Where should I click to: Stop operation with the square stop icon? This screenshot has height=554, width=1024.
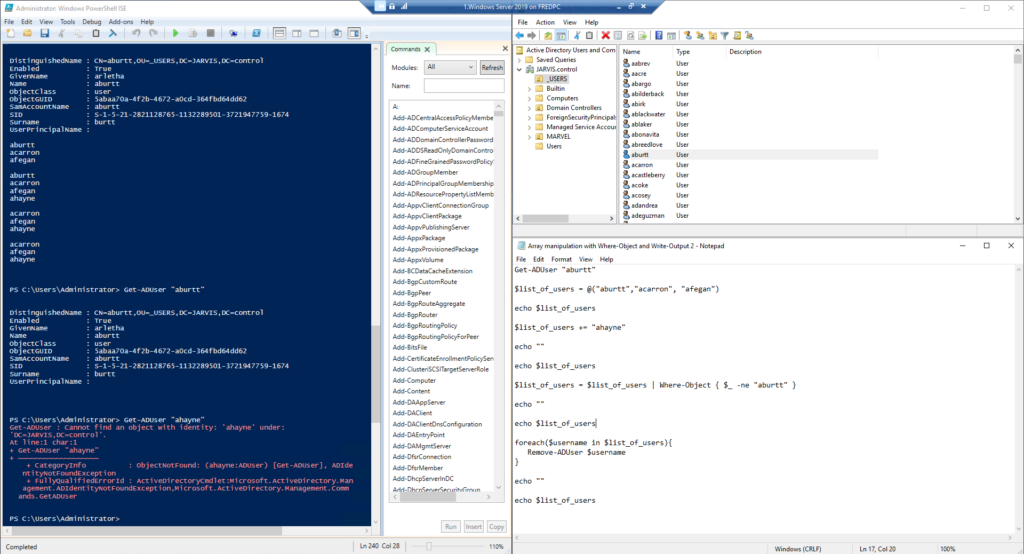click(x=210, y=33)
